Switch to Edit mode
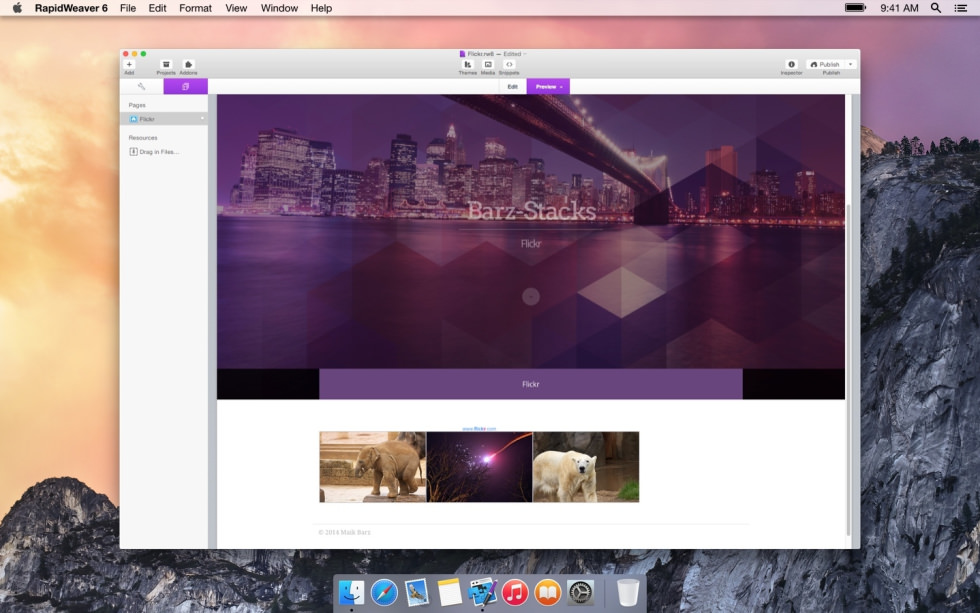 click(x=512, y=87)
